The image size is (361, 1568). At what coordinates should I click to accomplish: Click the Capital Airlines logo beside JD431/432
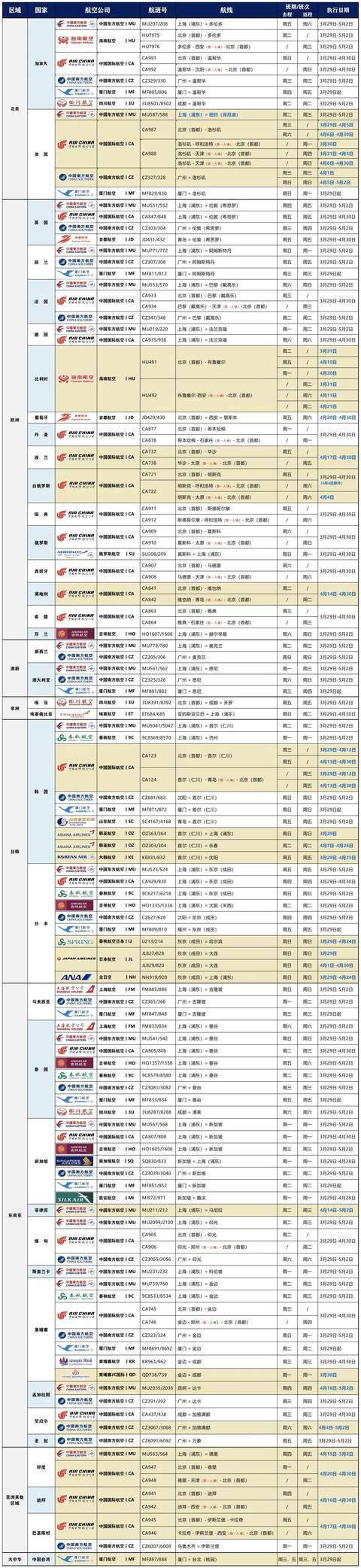[75, 239]
